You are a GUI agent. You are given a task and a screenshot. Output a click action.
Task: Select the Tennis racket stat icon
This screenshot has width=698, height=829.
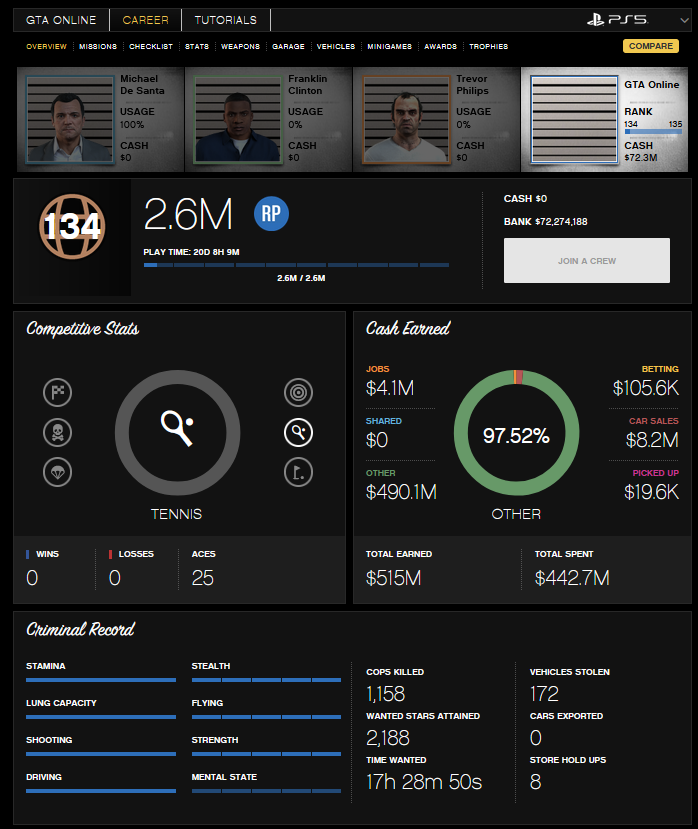(298, 431)
